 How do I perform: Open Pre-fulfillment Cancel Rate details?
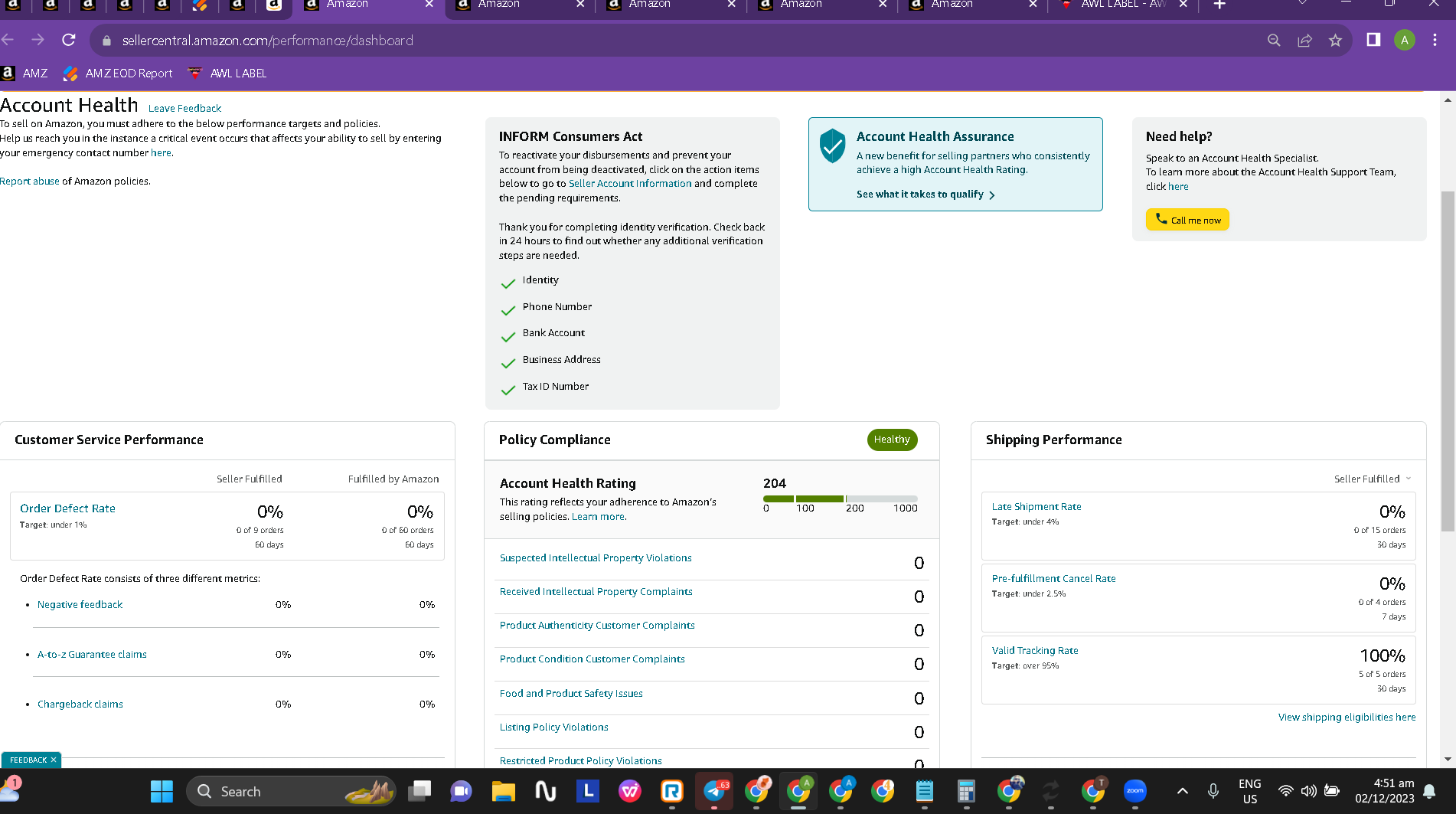click(x=1053, y=579)
